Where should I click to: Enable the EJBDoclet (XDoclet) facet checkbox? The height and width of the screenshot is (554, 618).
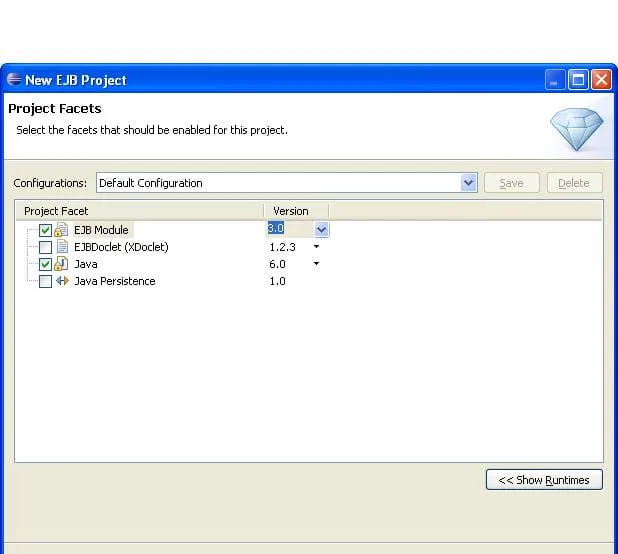(45, 247)
